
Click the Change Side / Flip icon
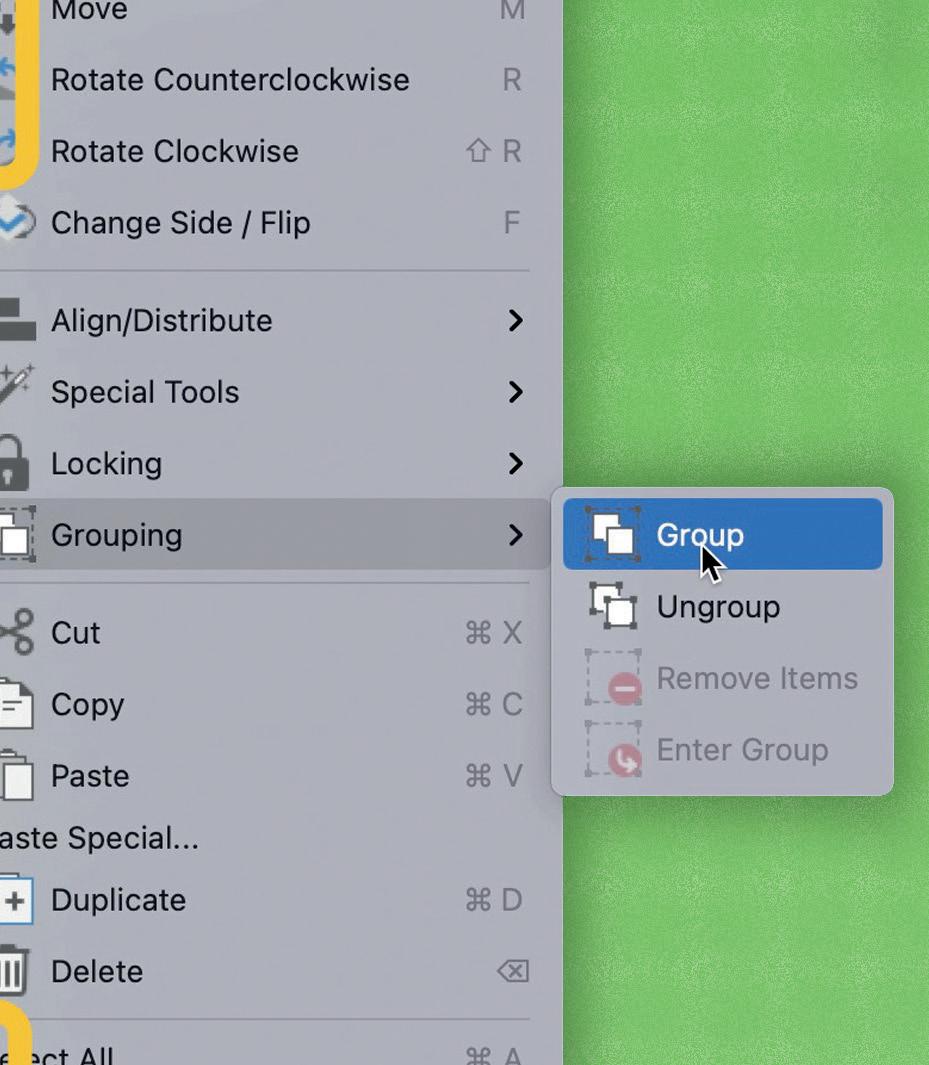click(x=17, y=221)
